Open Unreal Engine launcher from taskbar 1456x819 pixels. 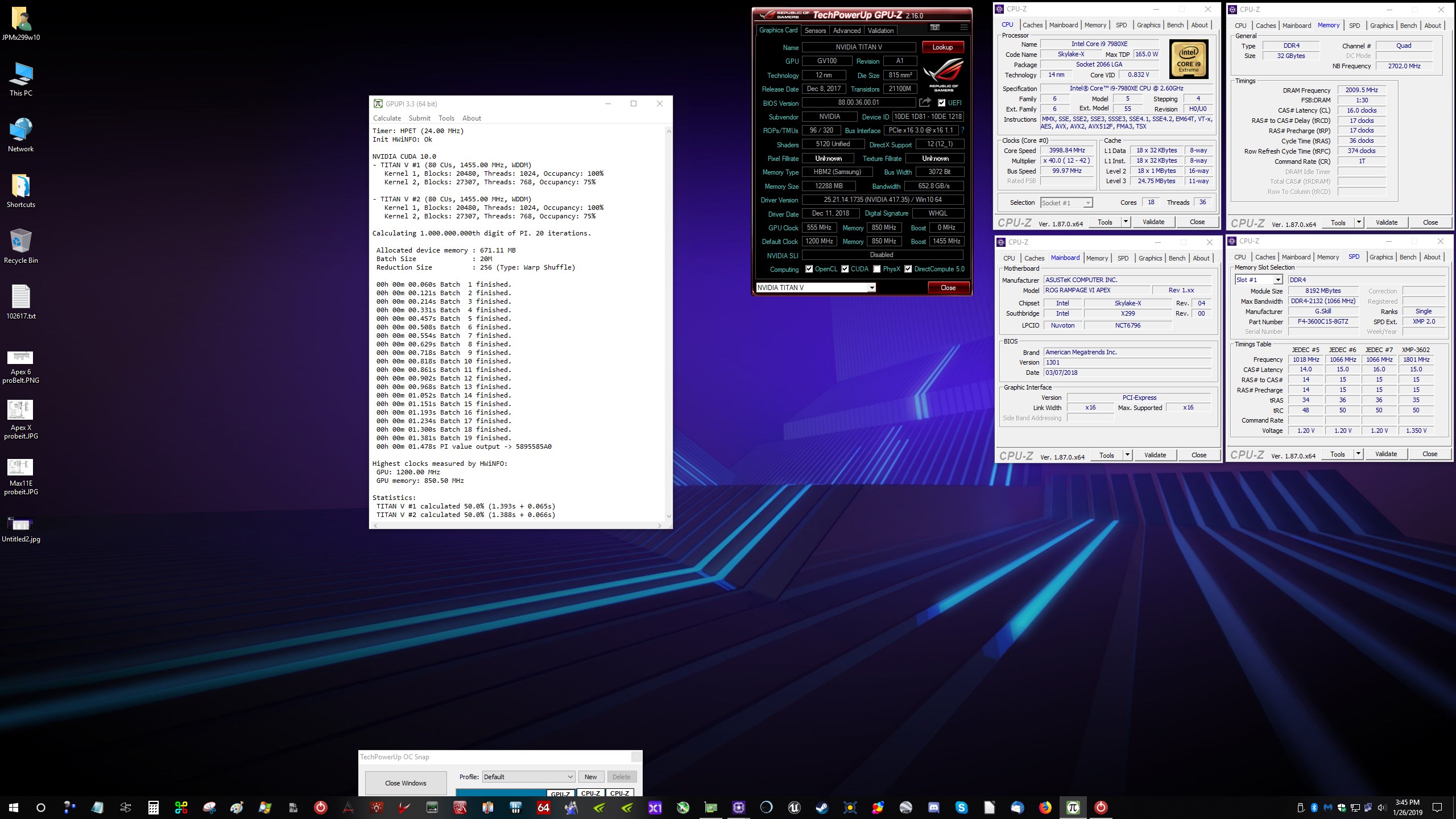point(794,807)
